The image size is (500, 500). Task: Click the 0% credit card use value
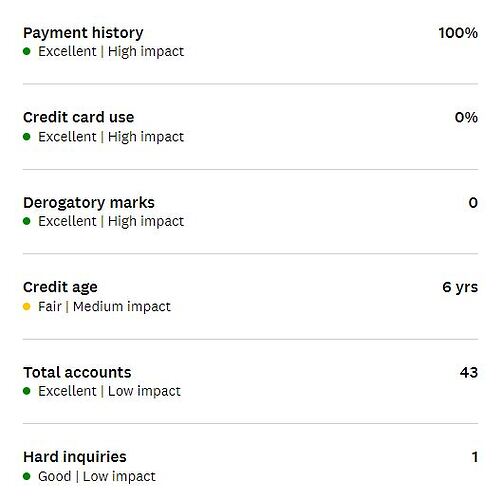(466, 117)
